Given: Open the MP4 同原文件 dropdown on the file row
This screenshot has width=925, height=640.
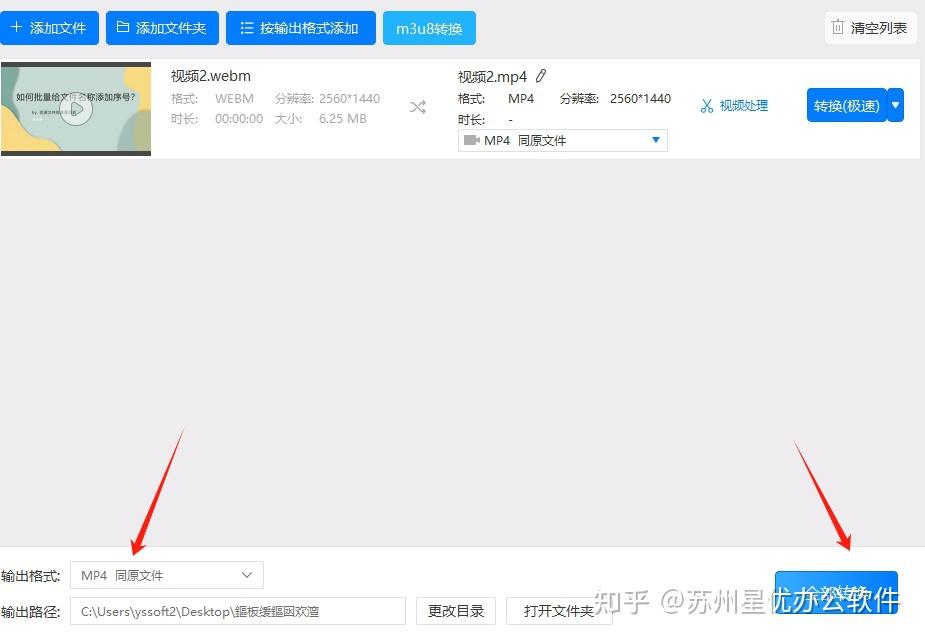Looking at the screenshot, I should pos(657,140).
